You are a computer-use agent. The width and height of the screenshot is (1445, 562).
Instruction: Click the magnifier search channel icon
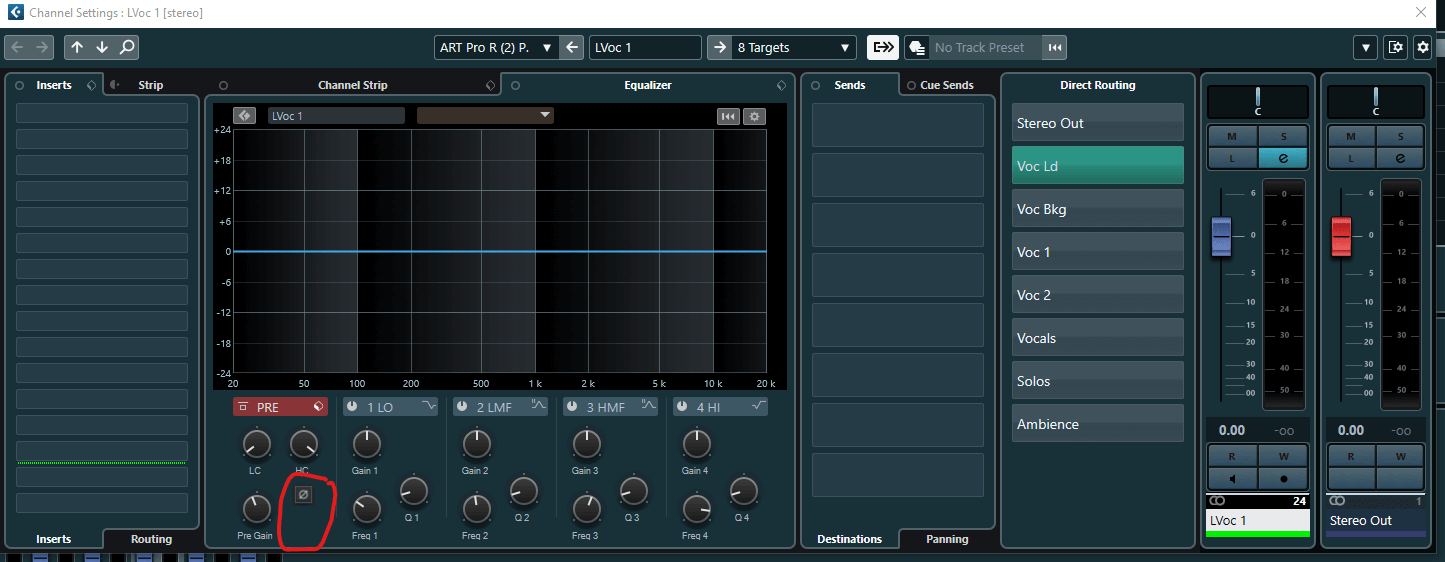tap(127, 47)
